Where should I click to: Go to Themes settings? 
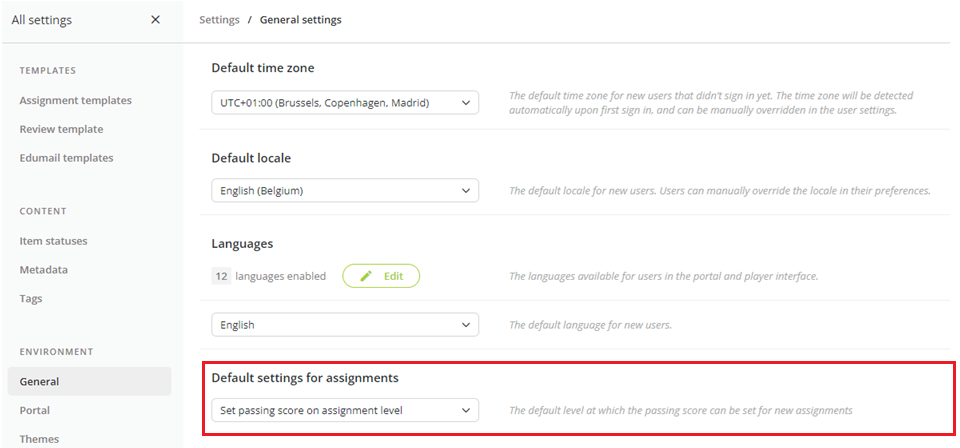[39, 439]
